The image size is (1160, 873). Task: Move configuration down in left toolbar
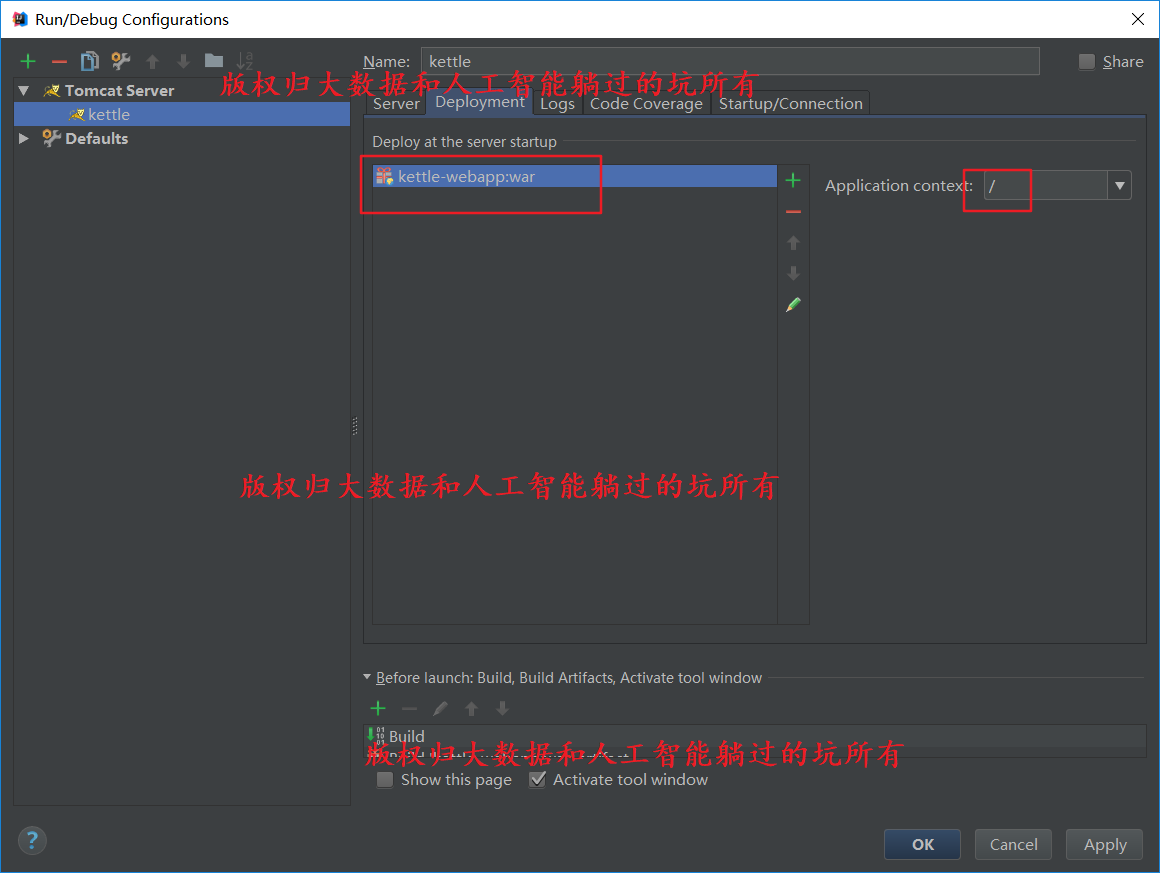point(183,61)
